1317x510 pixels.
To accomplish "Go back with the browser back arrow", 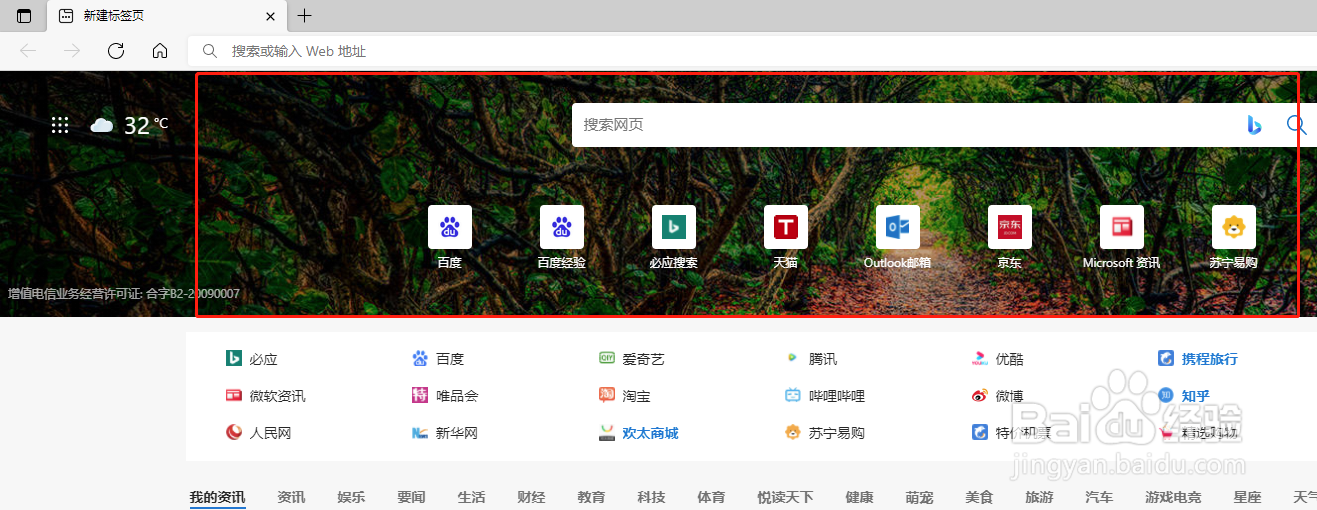I will click(28, 50).
